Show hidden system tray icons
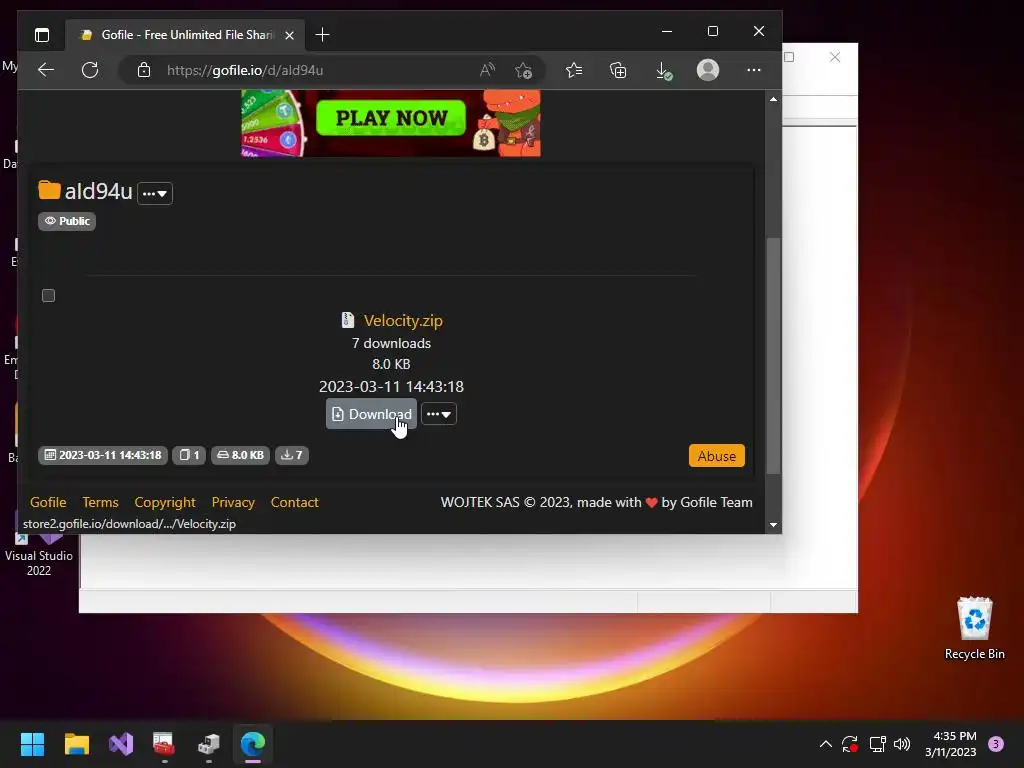 [825, 744]
